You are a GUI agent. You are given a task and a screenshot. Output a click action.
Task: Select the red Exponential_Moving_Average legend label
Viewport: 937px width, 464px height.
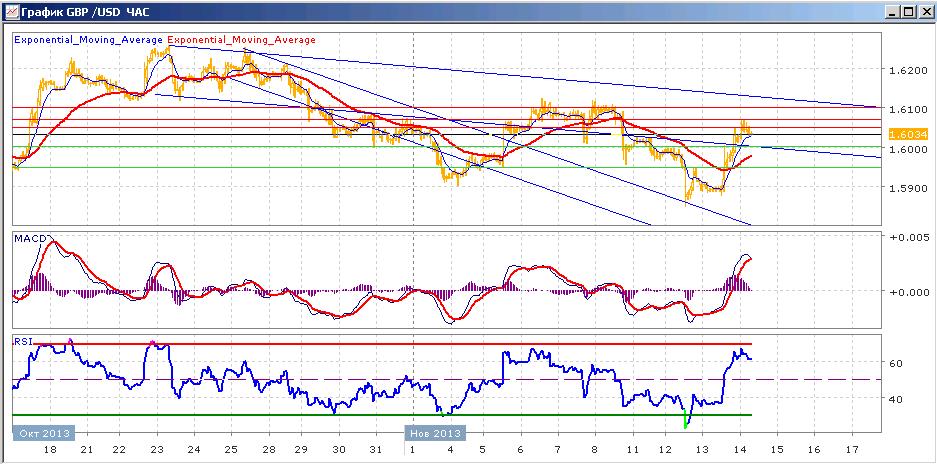pos(241,40)
